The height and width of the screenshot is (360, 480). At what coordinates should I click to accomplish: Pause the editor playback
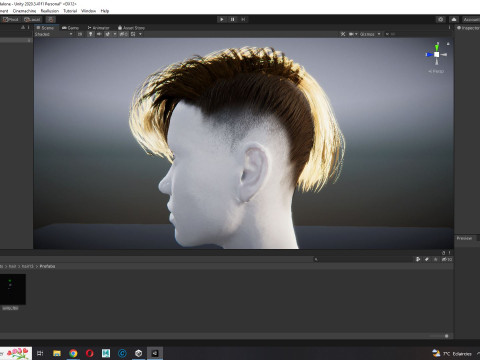coord(232,19)
